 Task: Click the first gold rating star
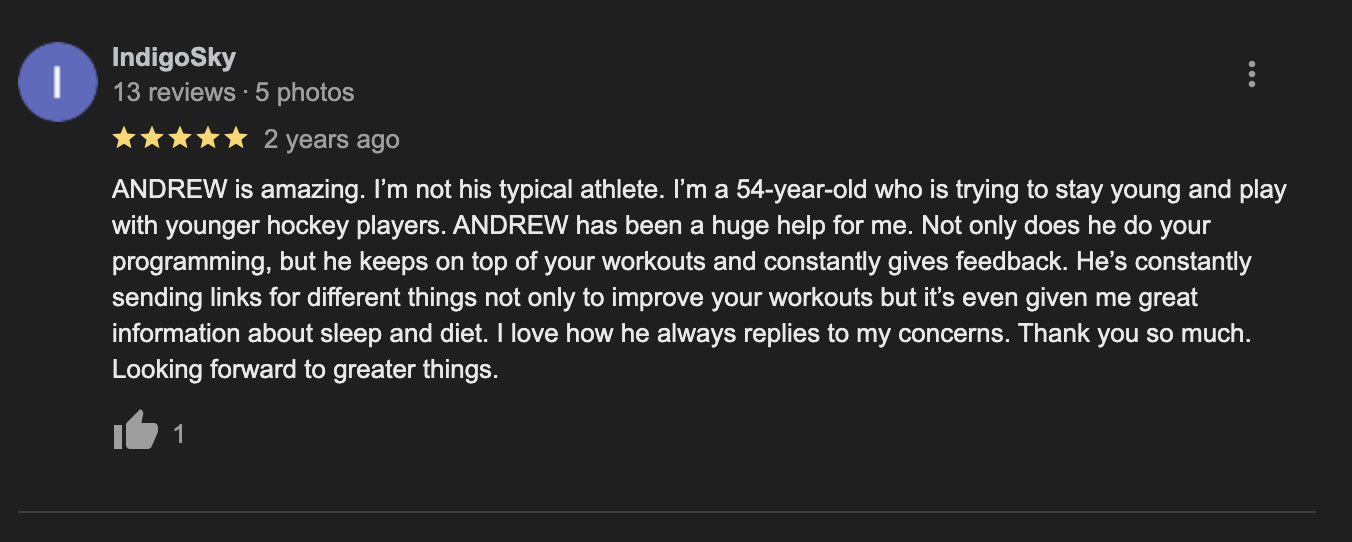coord(124,138)
